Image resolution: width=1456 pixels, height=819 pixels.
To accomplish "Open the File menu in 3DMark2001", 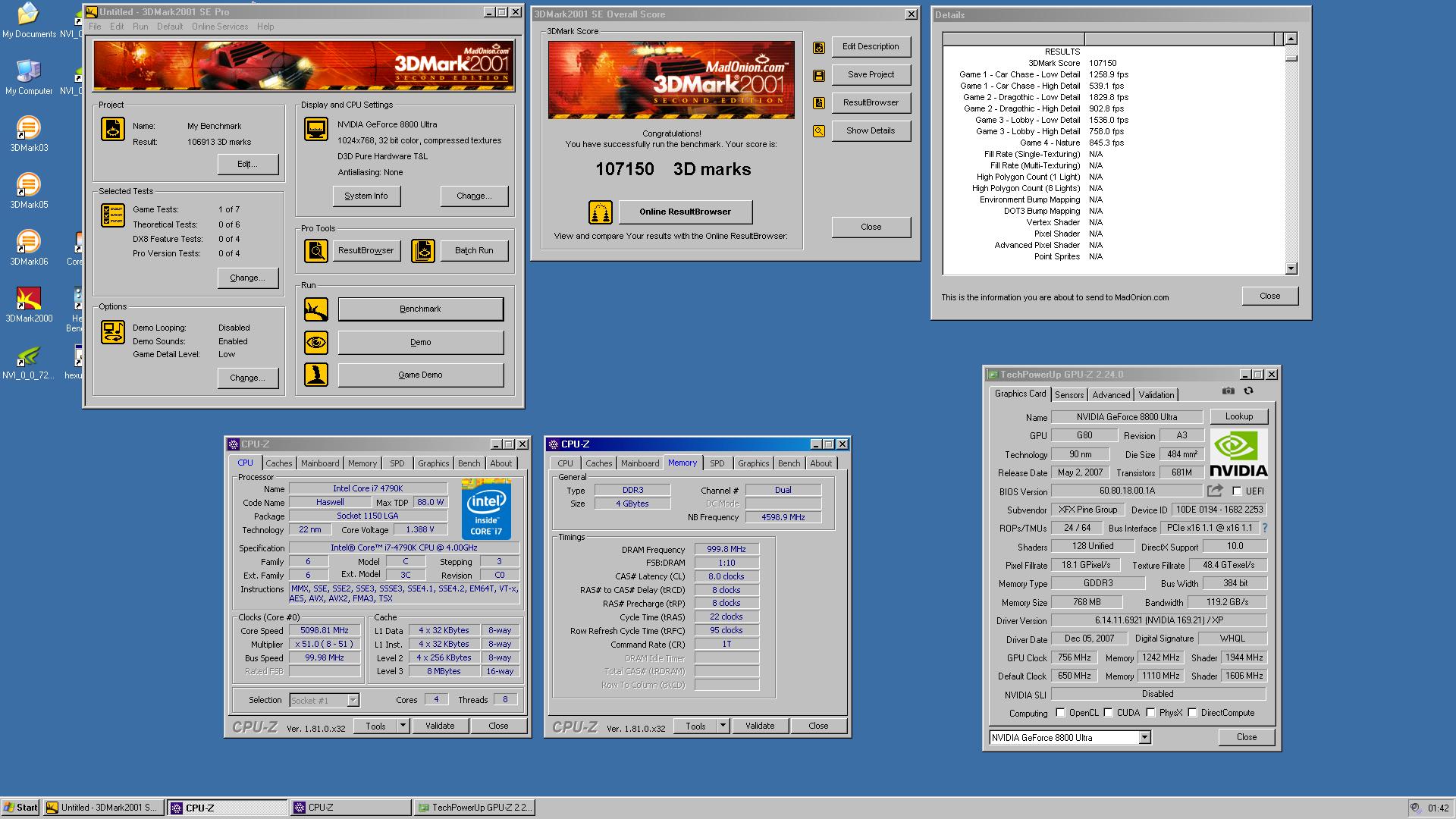I will (x=95, y=27).
